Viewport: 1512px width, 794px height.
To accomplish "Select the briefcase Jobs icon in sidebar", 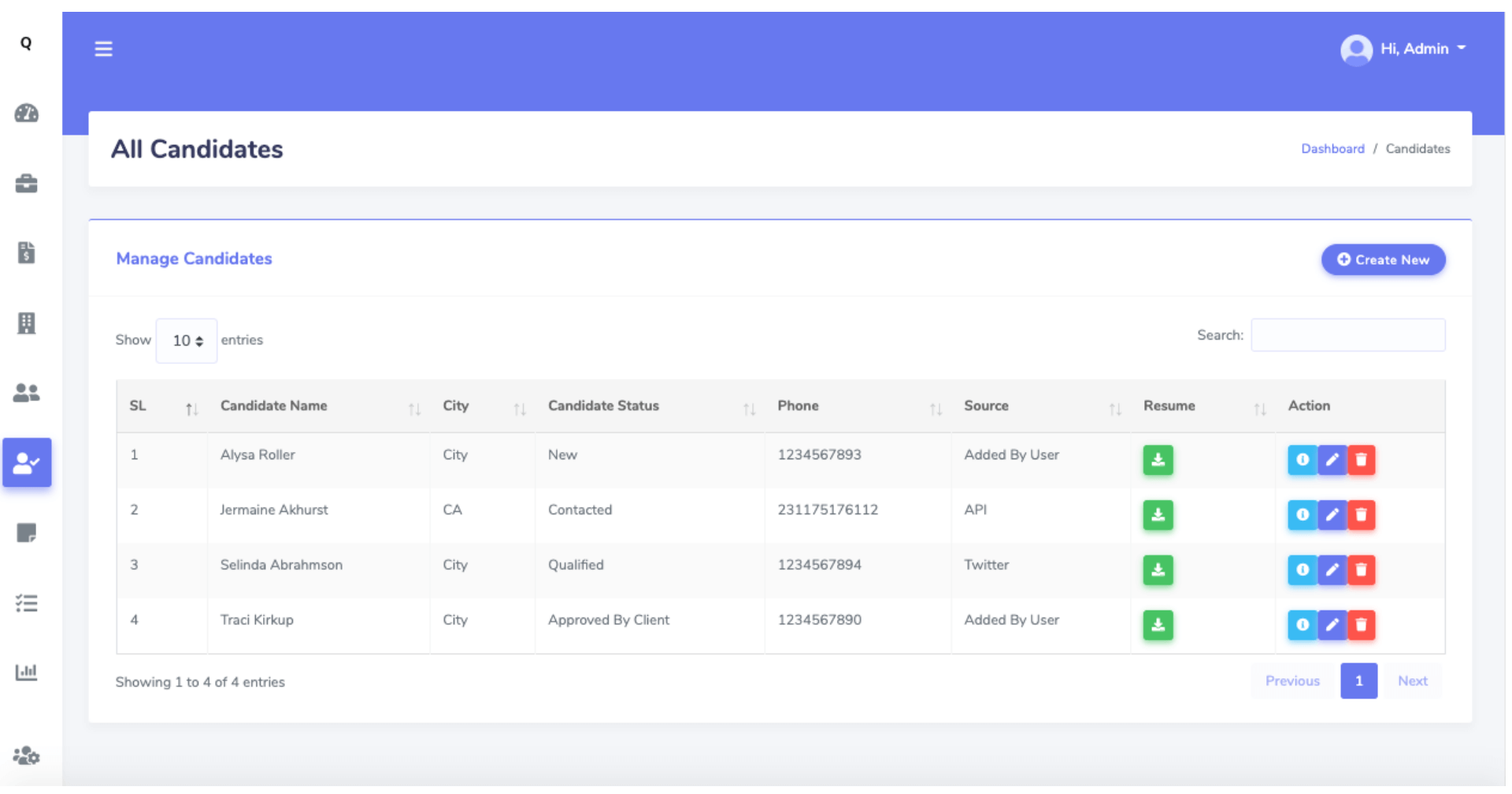I will click(x=26, y=184).
